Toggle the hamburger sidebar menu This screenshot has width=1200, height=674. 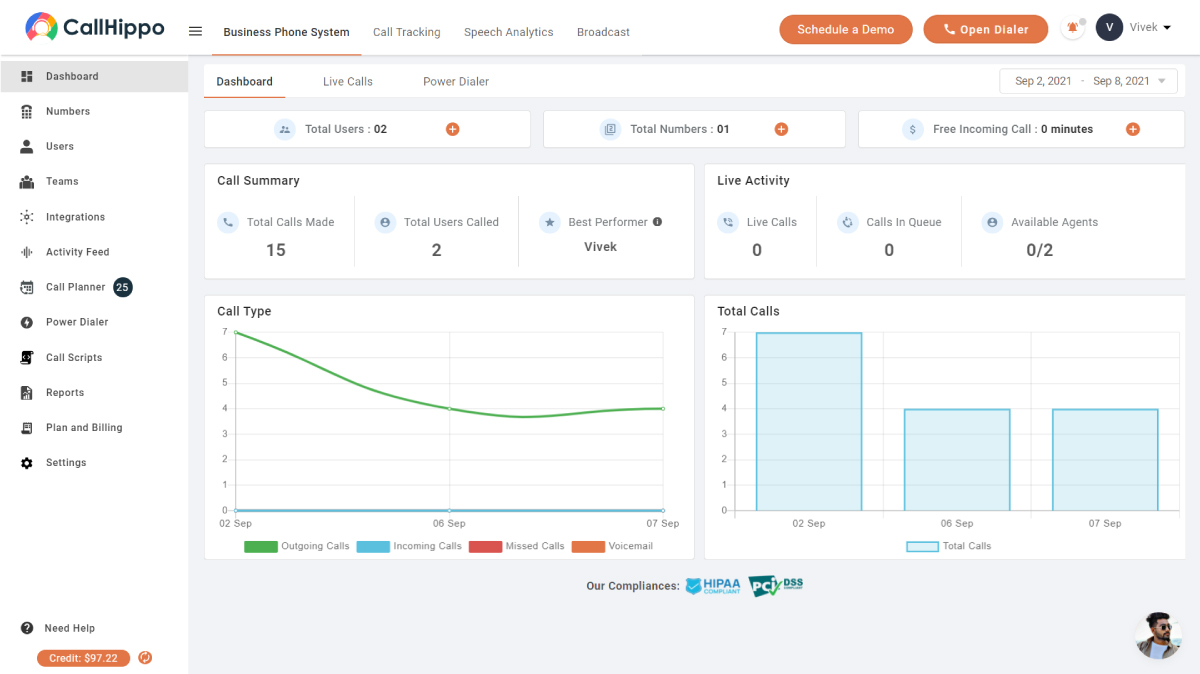point(195,31)
